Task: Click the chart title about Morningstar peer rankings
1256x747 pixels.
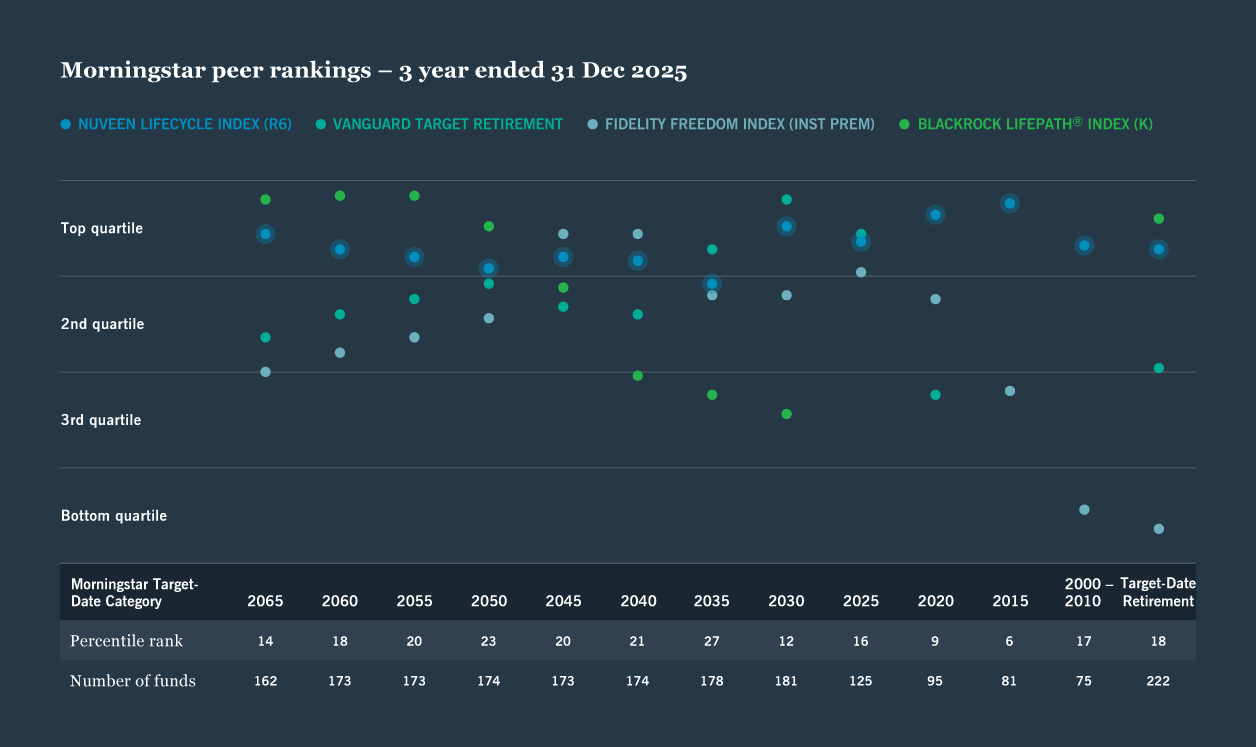Action: [373, 70]
